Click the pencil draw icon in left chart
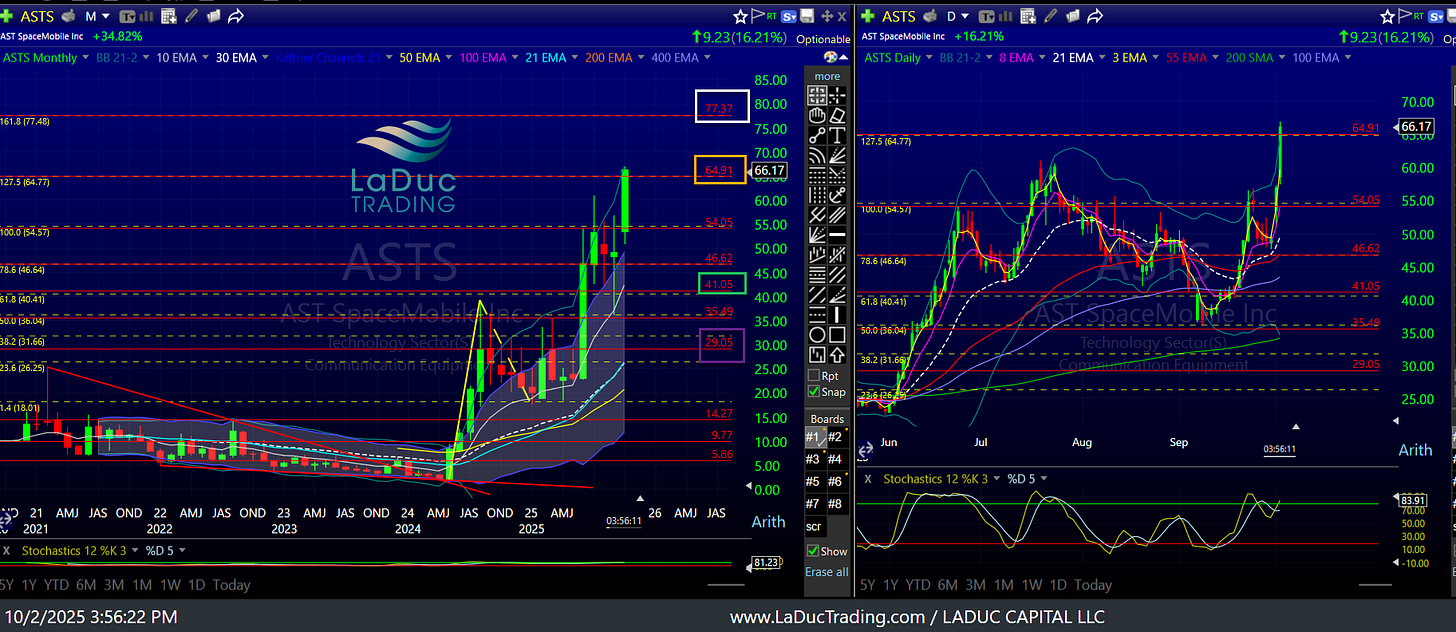This screenshot has width=1456, height=632. (x=191, y=16)
